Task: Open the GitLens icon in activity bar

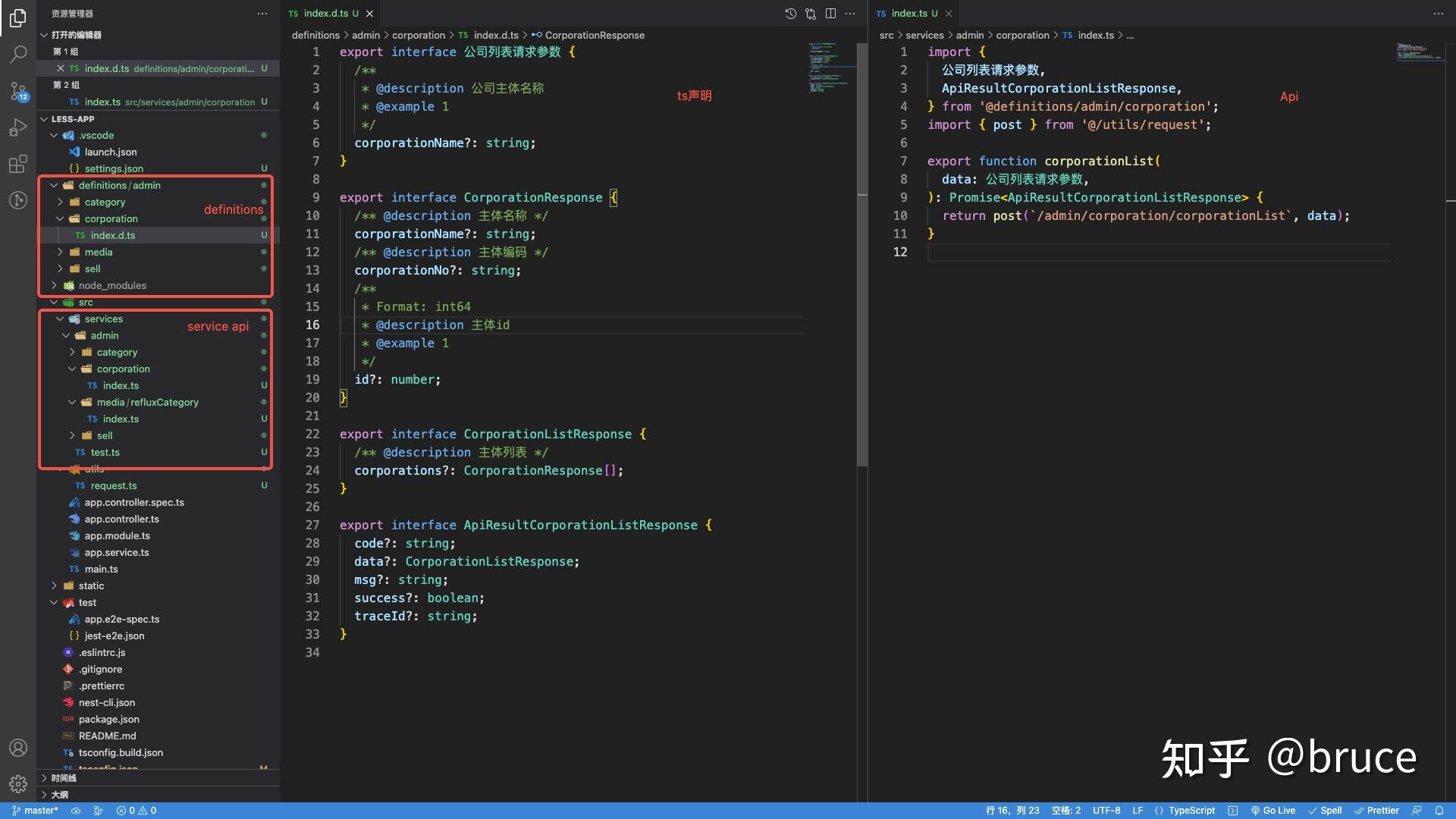Action: [18, 200]
